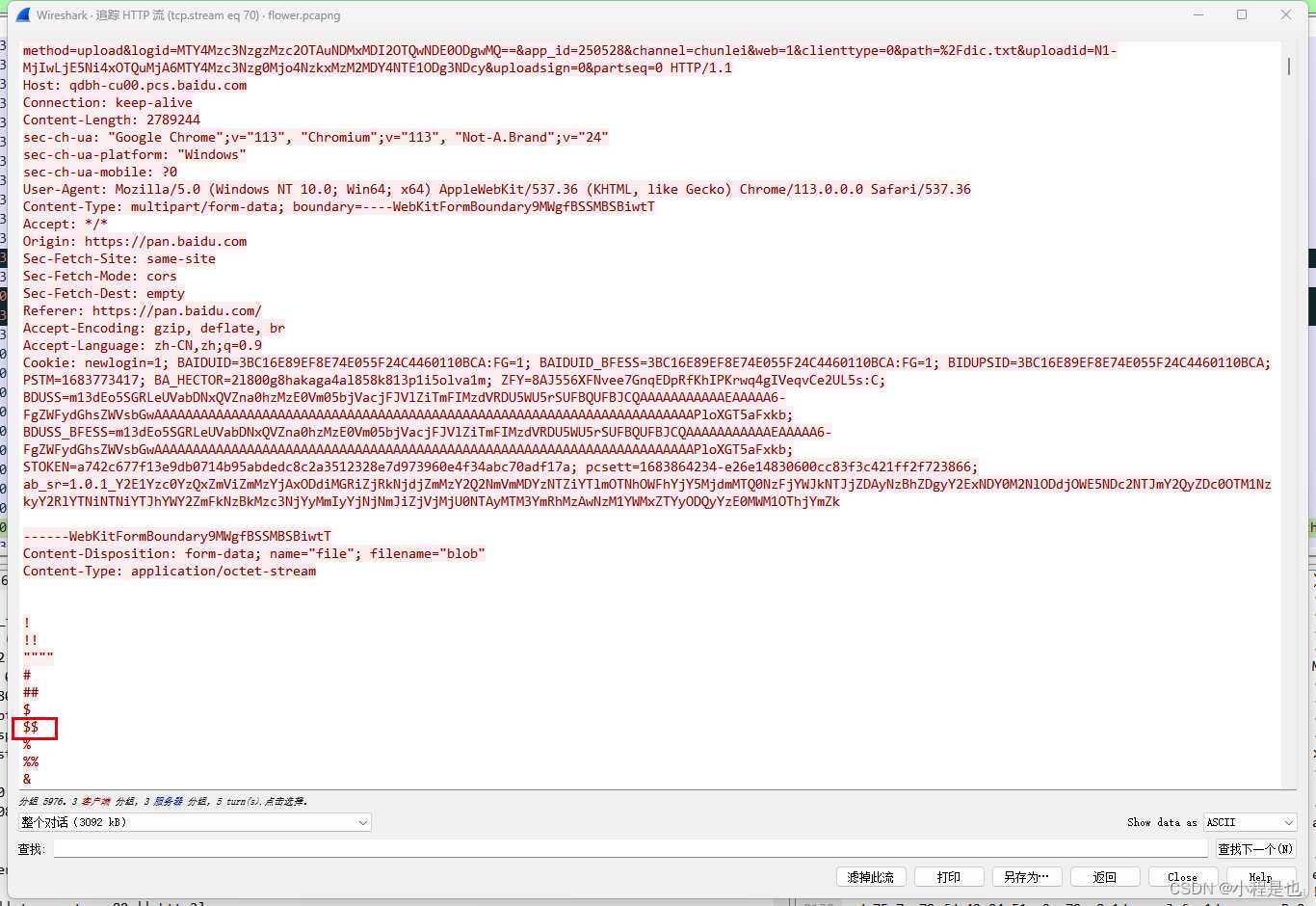Click the 'Content-Type: multipart/form-data' line
Image resolution: width=1316 pixels, height=906 pixels.
coord(339,206)
